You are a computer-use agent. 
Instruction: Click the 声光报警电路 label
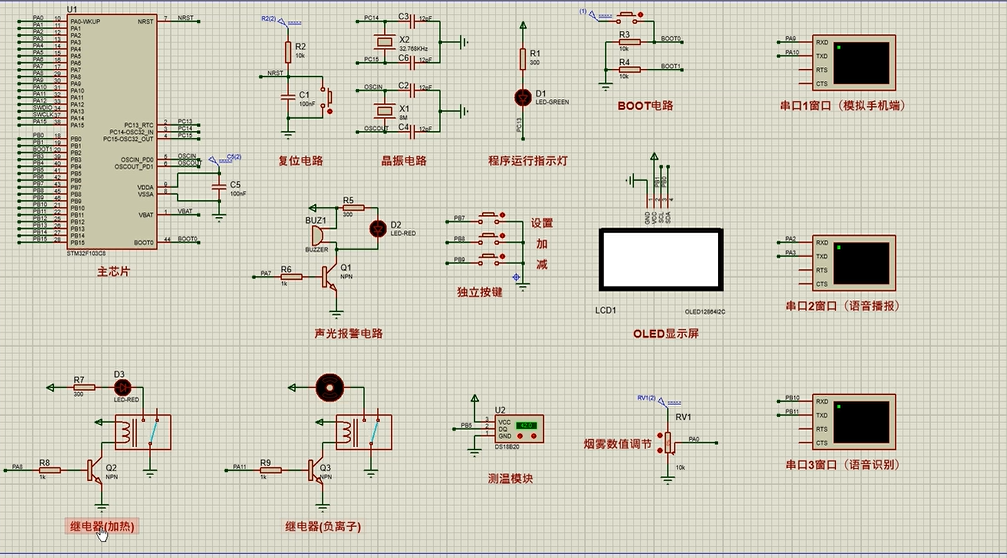[349, 334]
